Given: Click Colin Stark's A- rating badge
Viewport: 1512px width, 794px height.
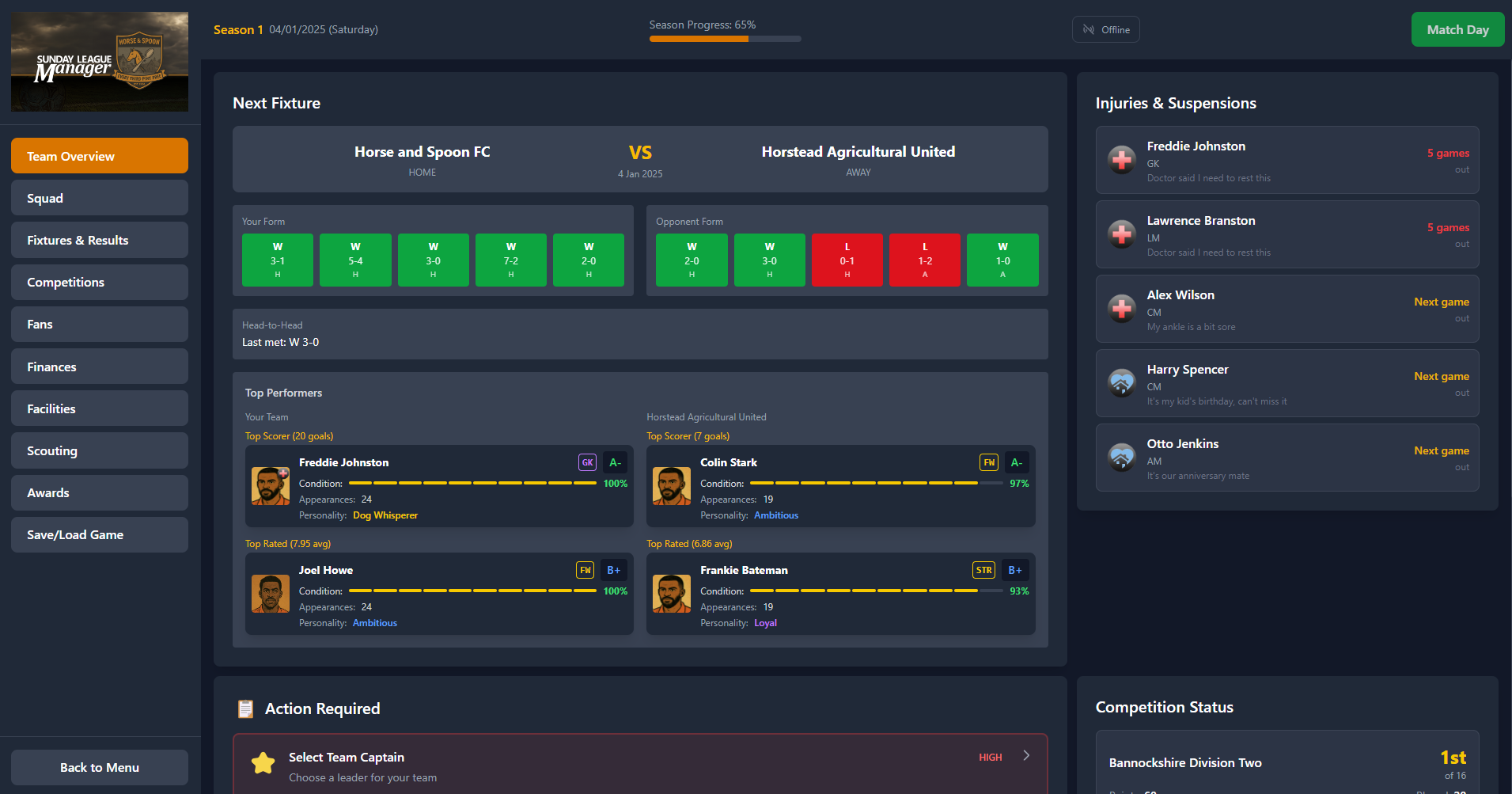Looking at the screenshot, I should [1017, 462].
